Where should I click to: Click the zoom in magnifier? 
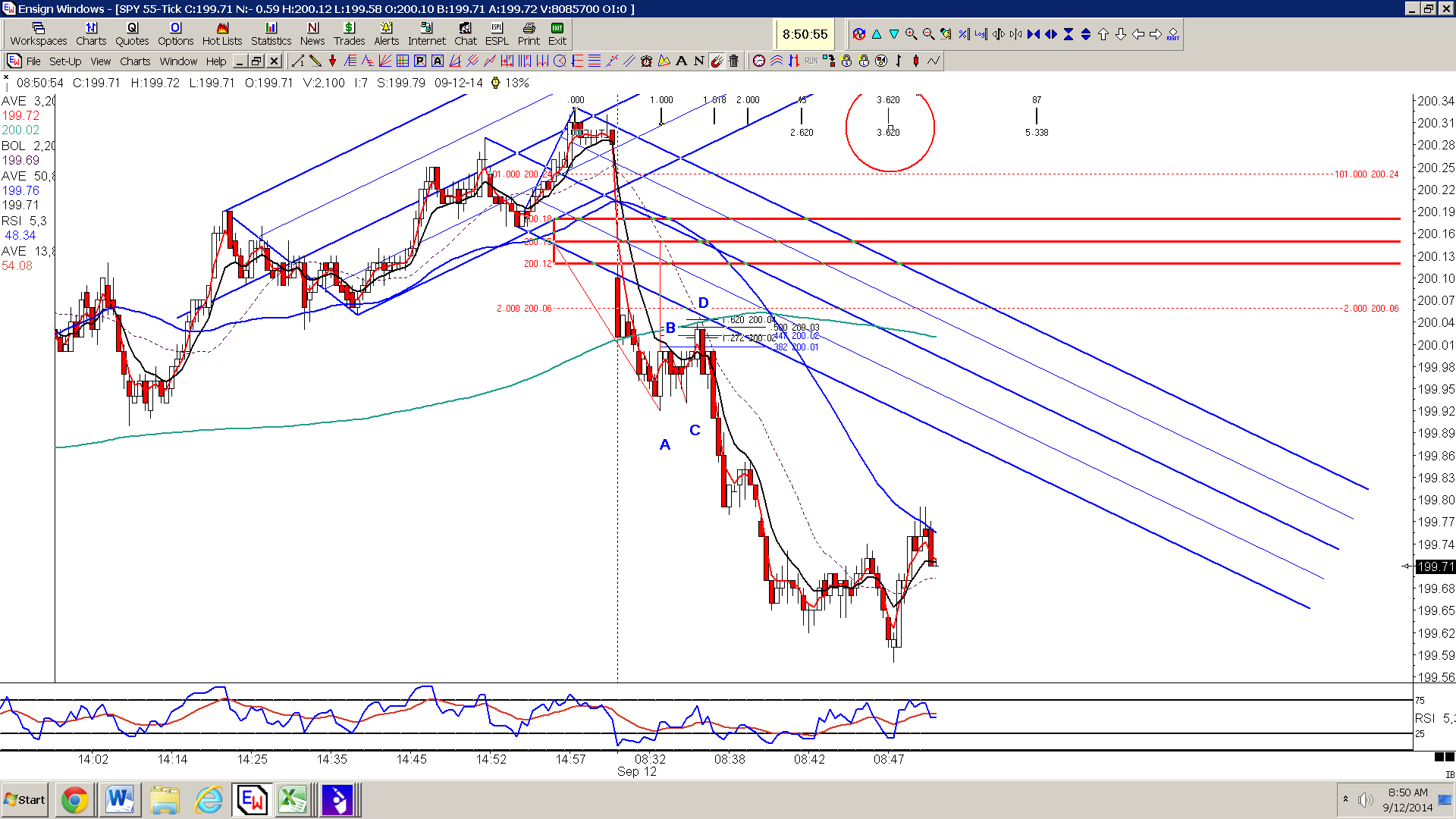(911, 34)
